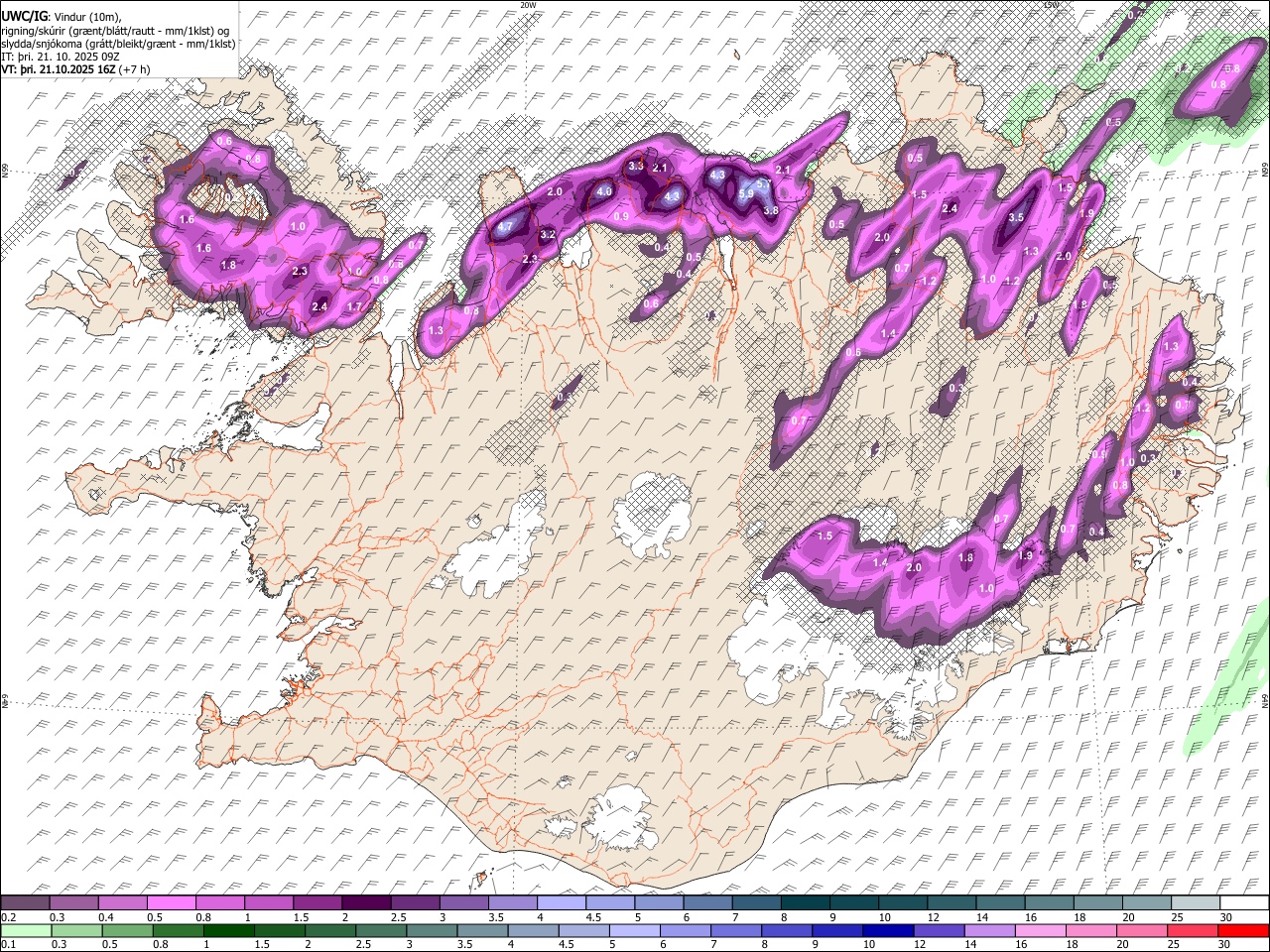The image size is (1270, 952).
Task: Click the white swatch ending the upper legend row
Action: click(x=1243, y=903)
